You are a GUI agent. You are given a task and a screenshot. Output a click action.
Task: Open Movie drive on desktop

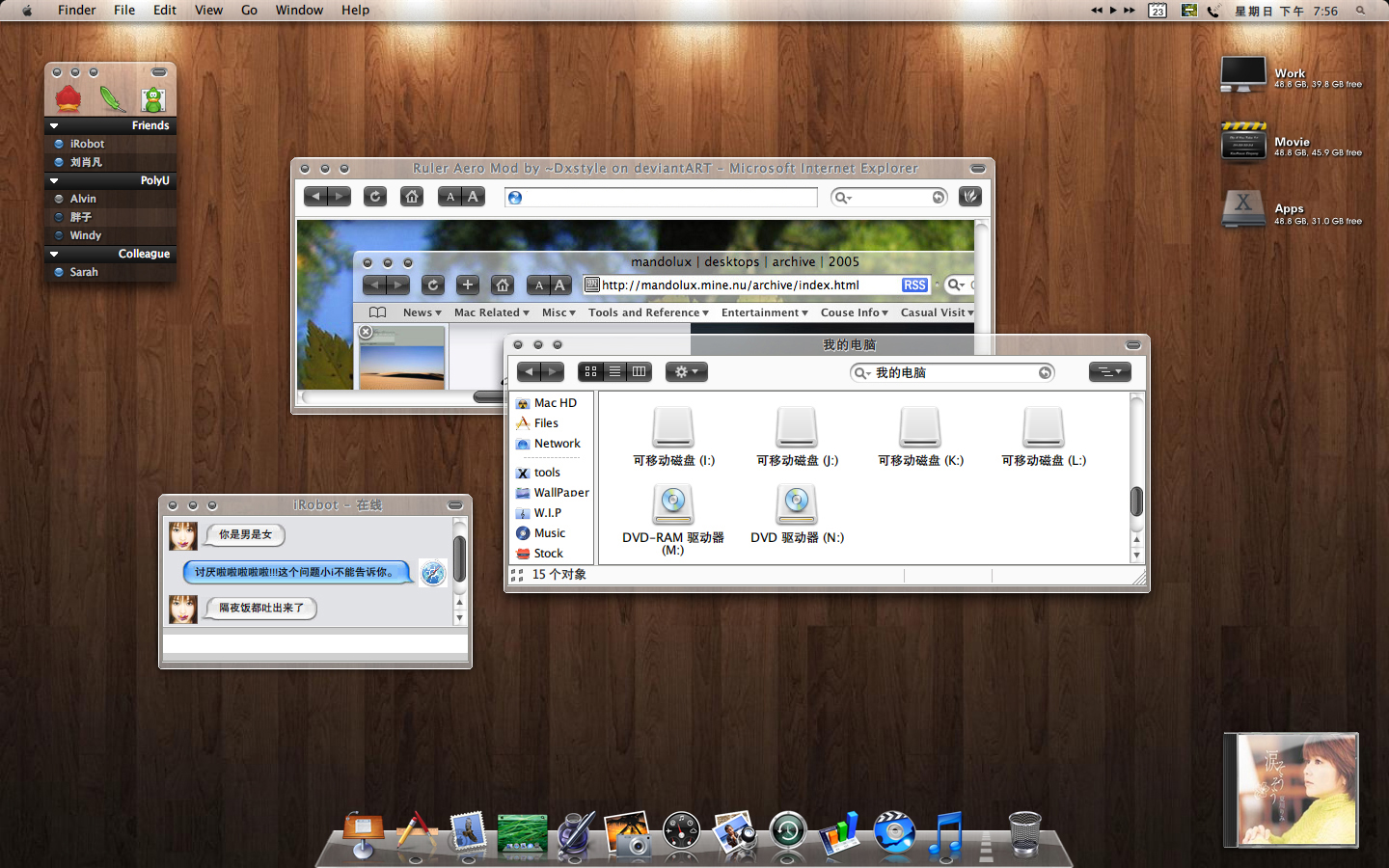1242,142
